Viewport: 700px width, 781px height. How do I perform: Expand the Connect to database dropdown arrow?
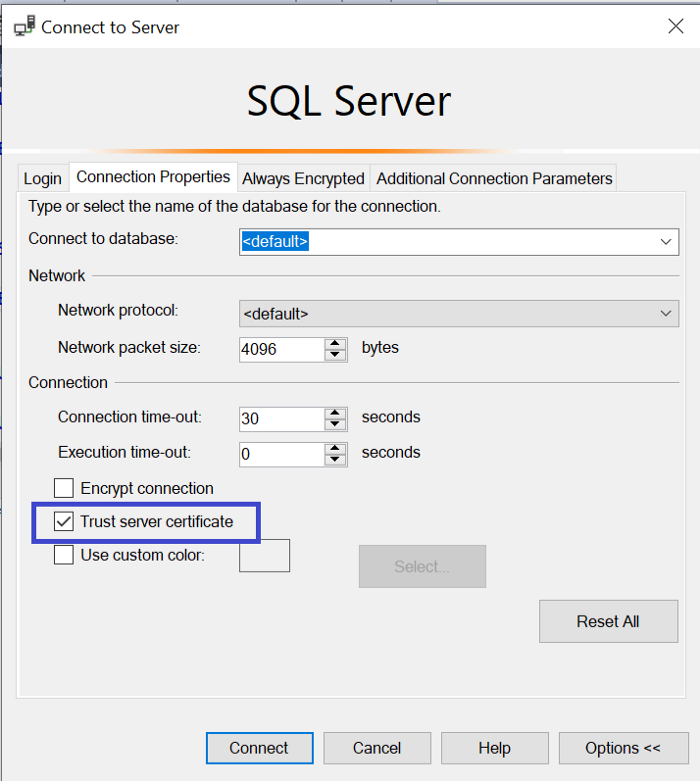(666, 242)
